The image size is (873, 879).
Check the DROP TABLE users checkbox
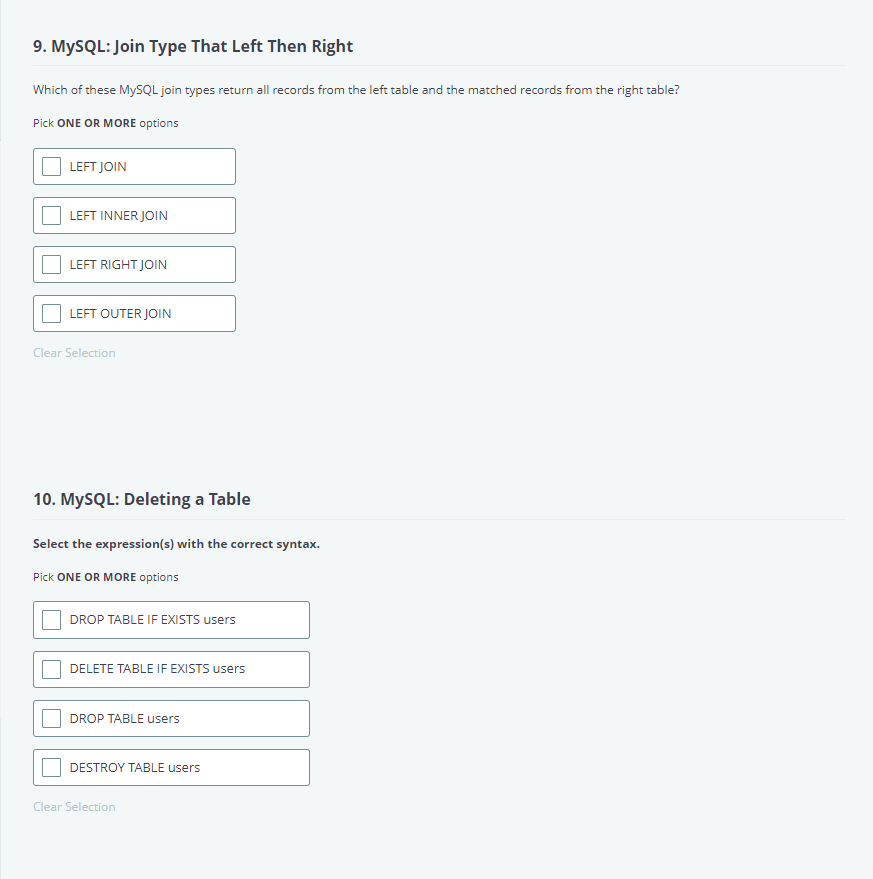[51, 717]
